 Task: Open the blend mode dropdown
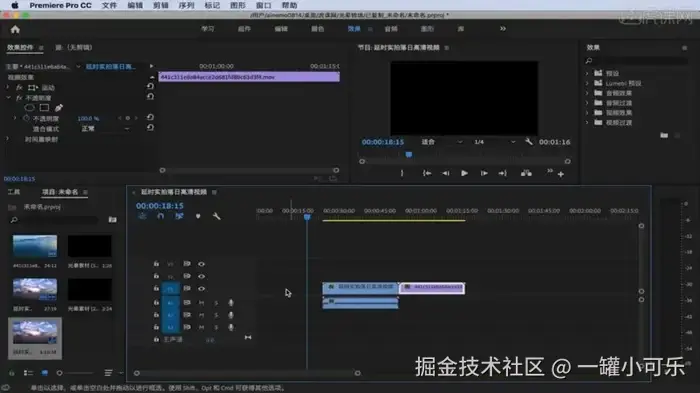click(105, 129)
